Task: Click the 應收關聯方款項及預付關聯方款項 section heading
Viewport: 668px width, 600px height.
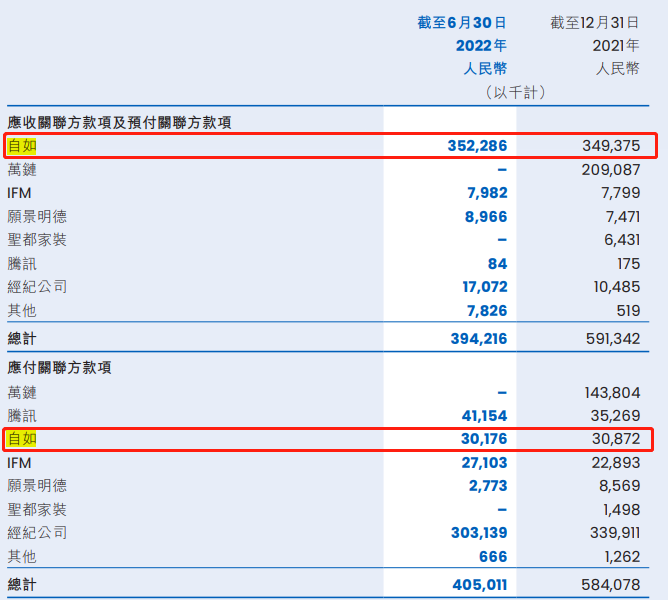Action: coord(119,122)
